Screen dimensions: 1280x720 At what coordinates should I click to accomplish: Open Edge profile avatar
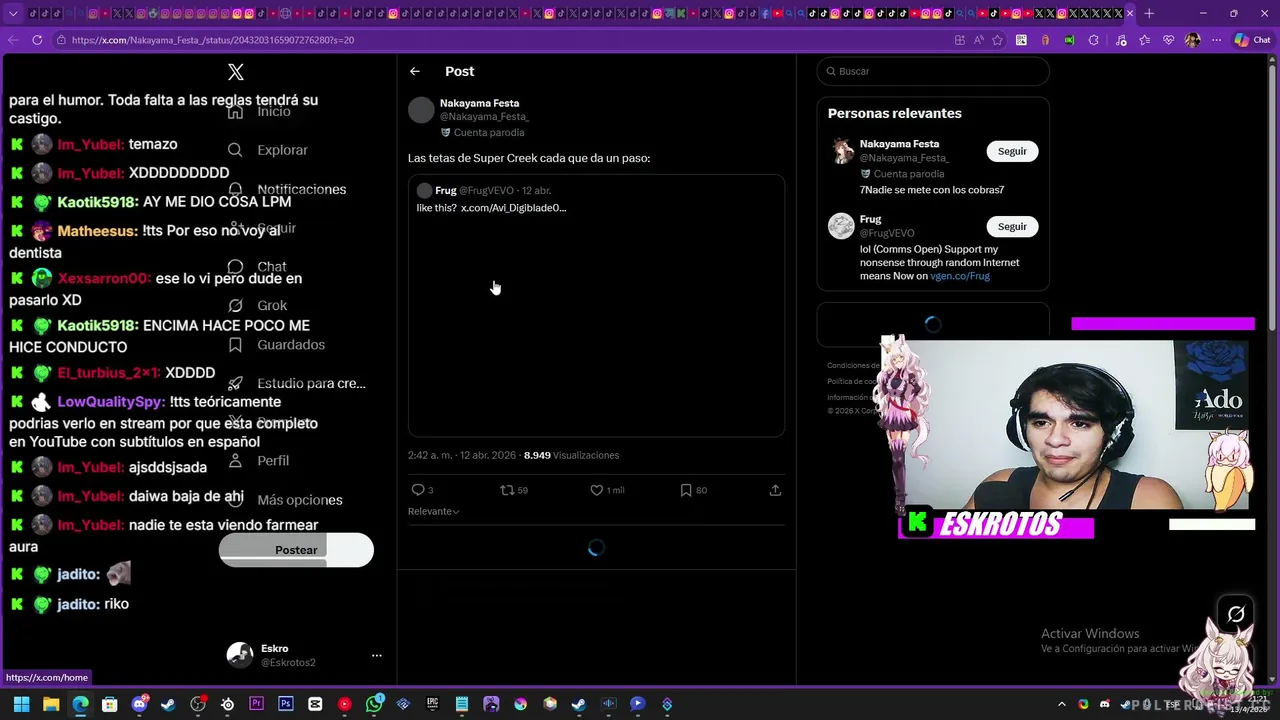point(1192,40)
